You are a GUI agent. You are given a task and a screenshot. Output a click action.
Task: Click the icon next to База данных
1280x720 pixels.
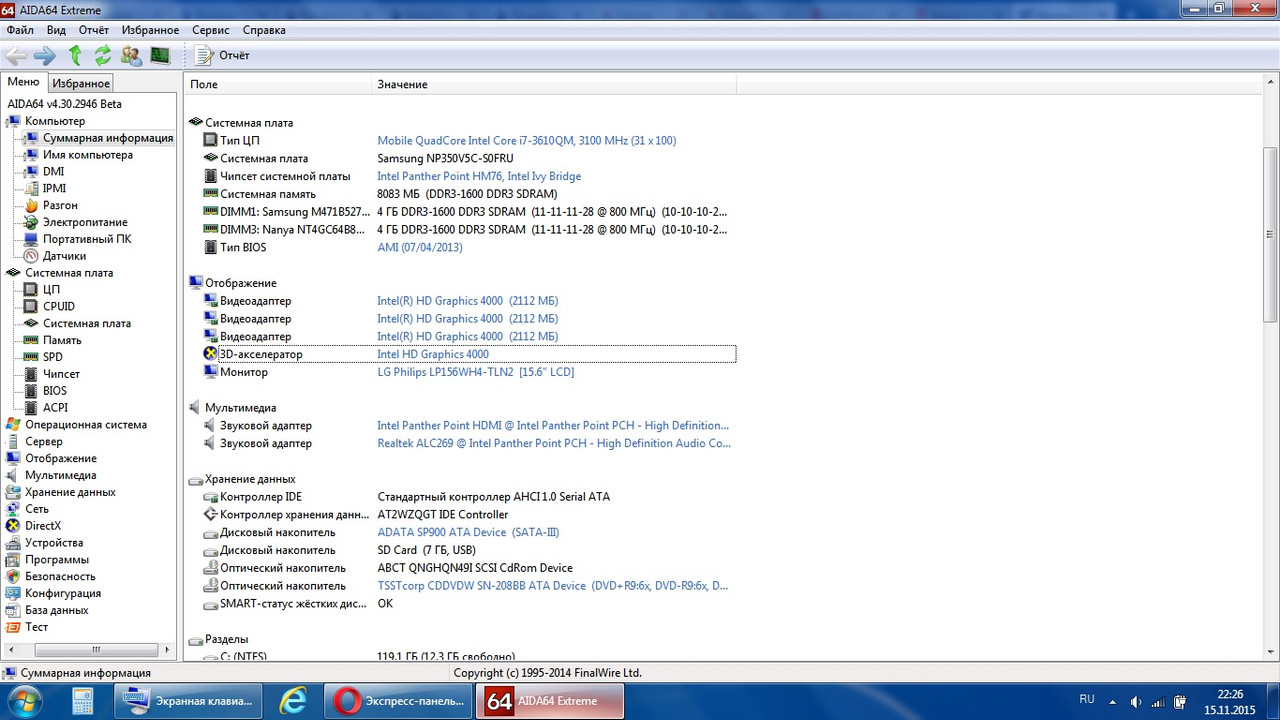coord(13,610)
